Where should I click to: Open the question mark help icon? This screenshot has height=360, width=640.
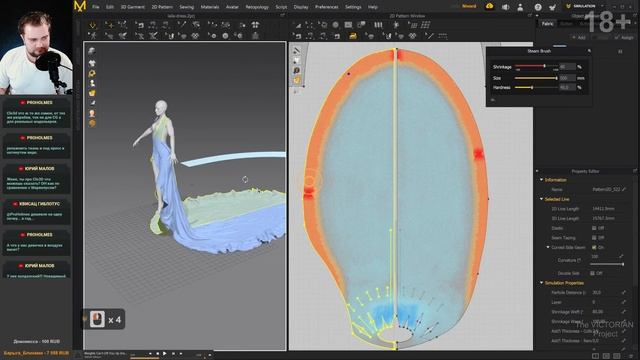pos(538,7)
